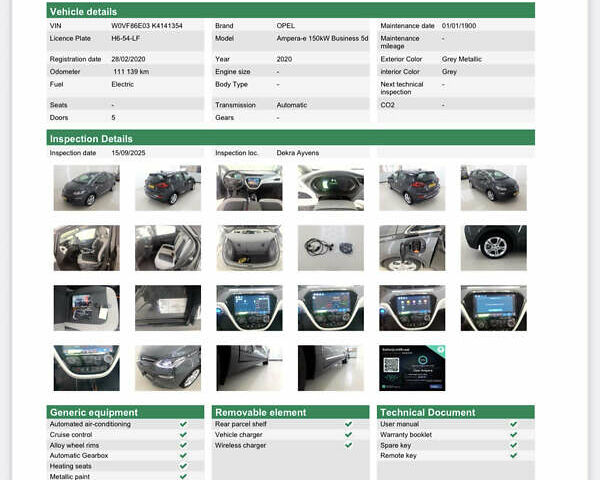
Task: Click the Heating seats checkmark
Action: click(183, 466)
